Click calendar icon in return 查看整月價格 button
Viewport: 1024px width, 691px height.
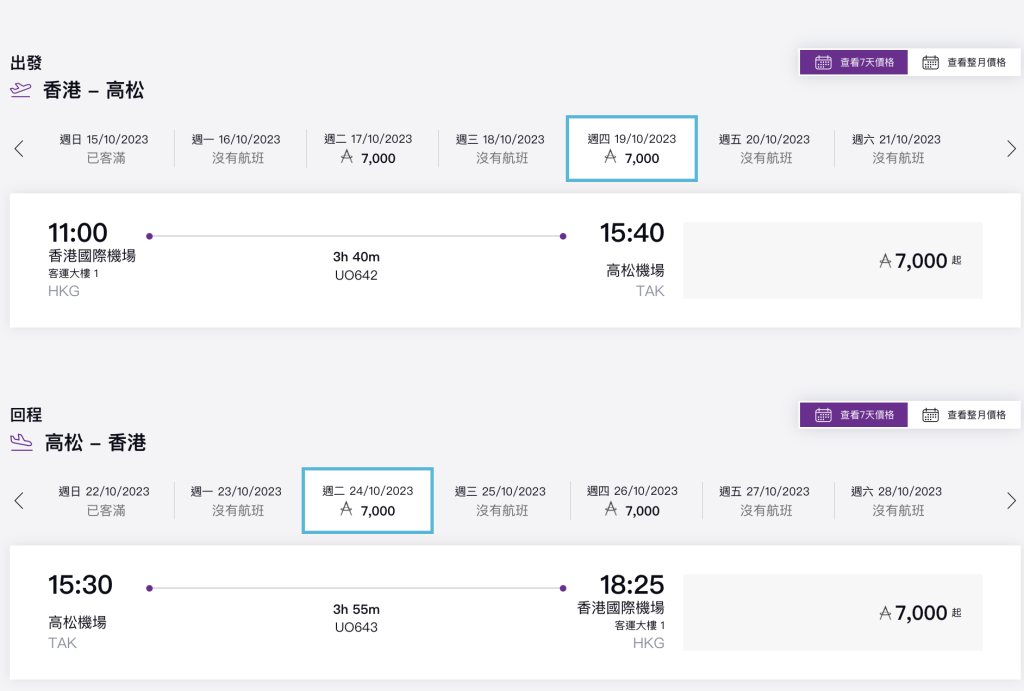point(931,414)
